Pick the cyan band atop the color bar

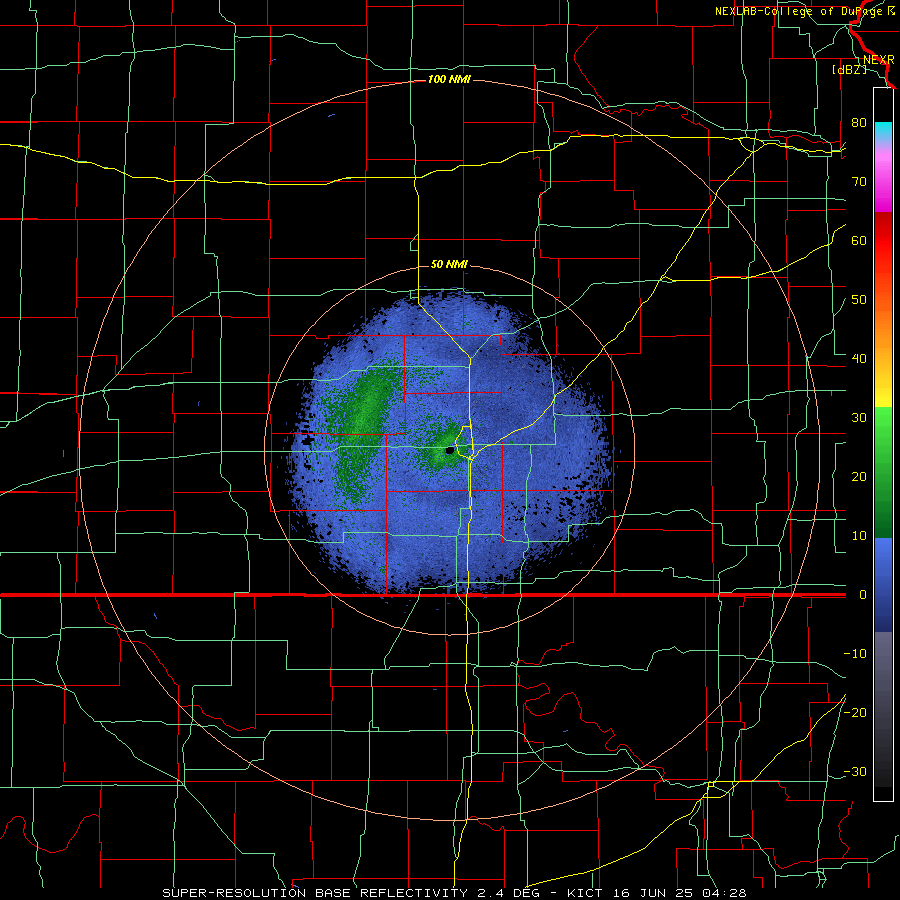coord(883,131)
